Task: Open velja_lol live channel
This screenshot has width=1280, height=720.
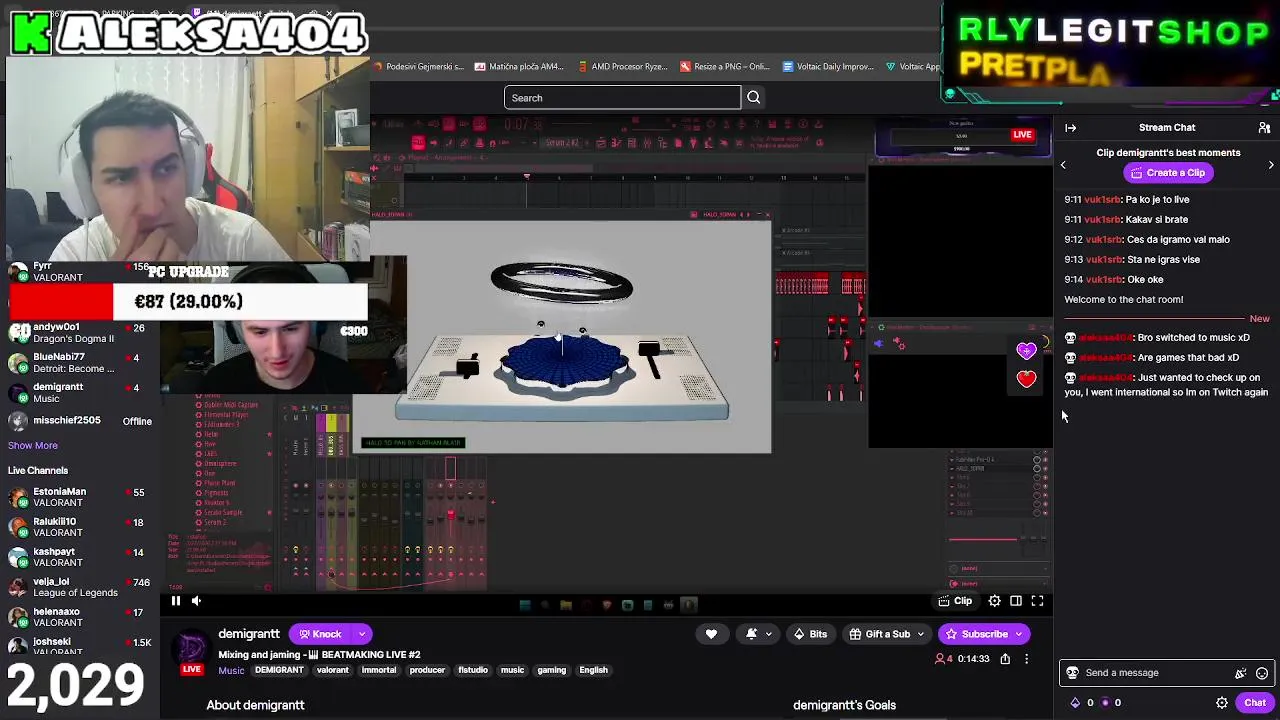Action: click(80, 587)
